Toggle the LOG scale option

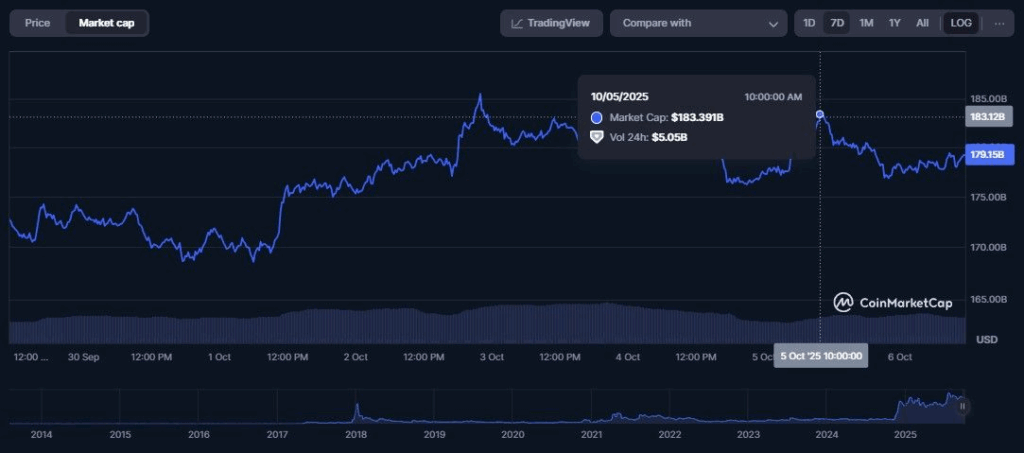click(x=961, y=23)
